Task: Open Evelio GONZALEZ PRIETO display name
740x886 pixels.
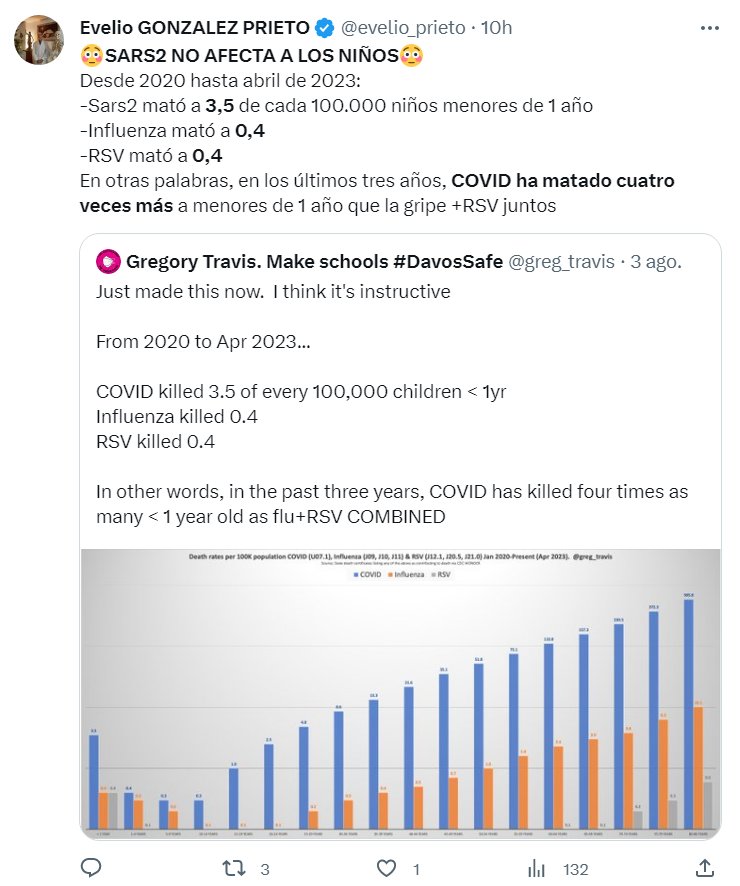Action: (195, 28)
